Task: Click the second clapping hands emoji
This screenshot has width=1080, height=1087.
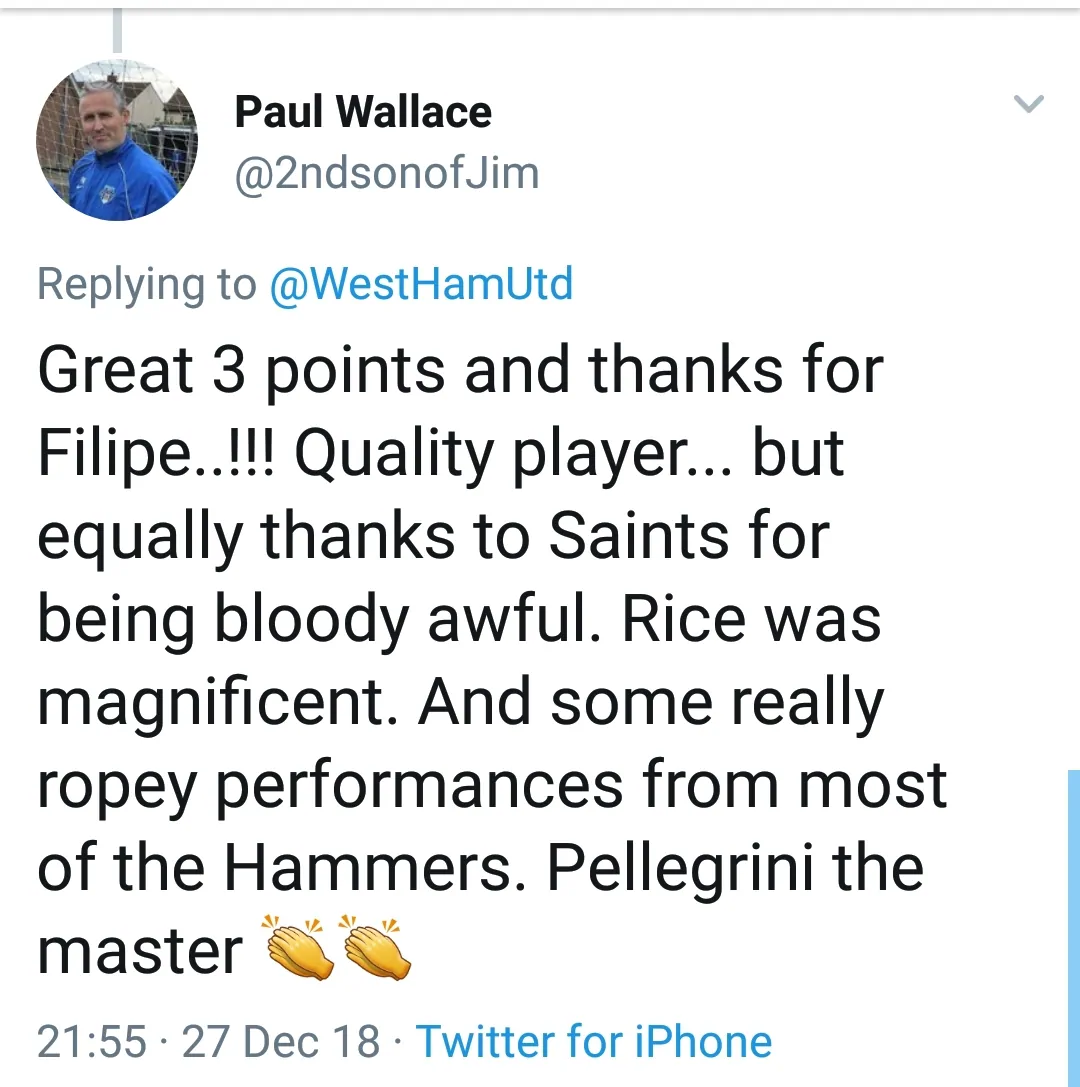Action: tap(374, 946)
